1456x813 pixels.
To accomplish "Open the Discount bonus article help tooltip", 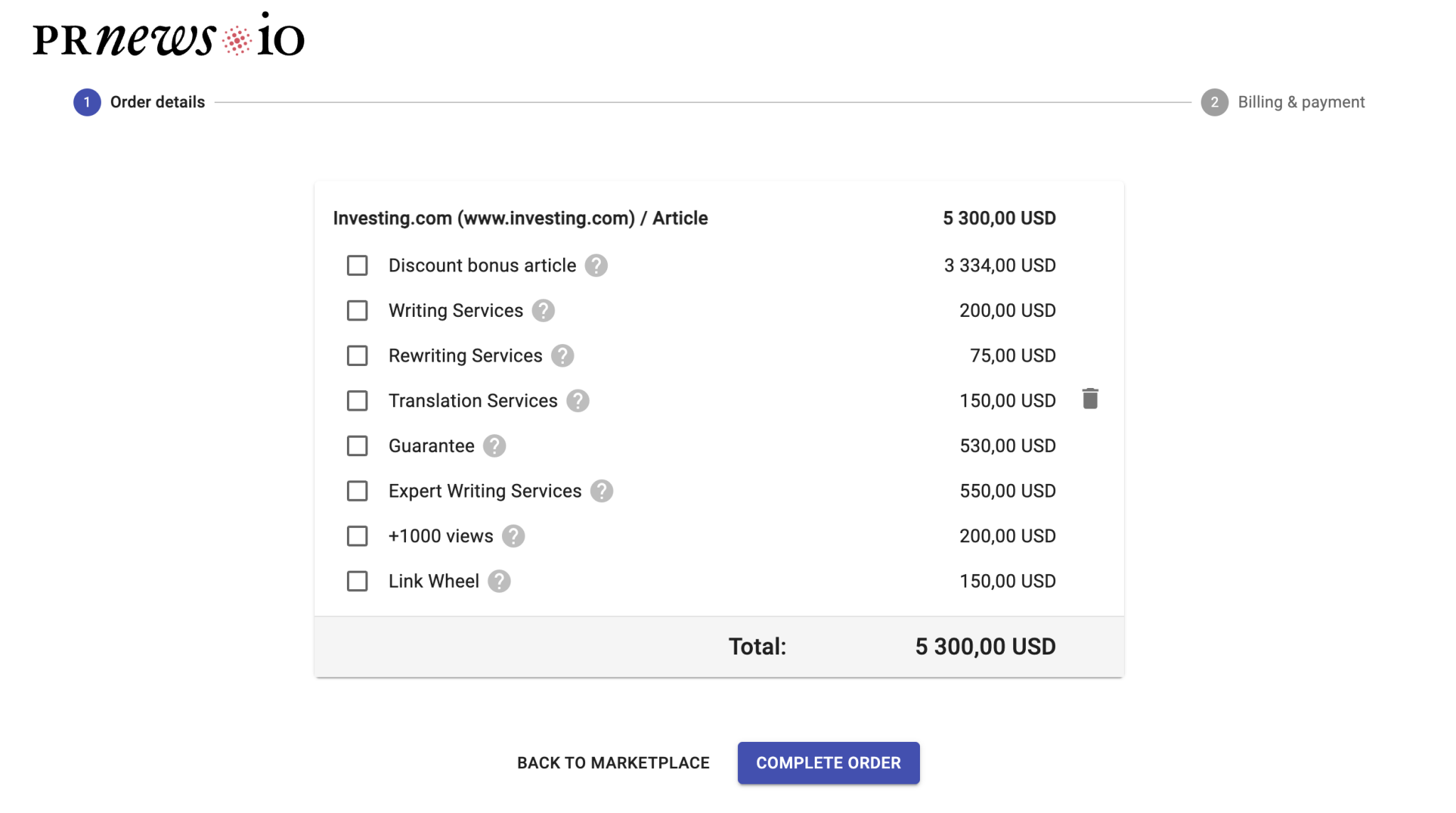I will coord(598,265).
